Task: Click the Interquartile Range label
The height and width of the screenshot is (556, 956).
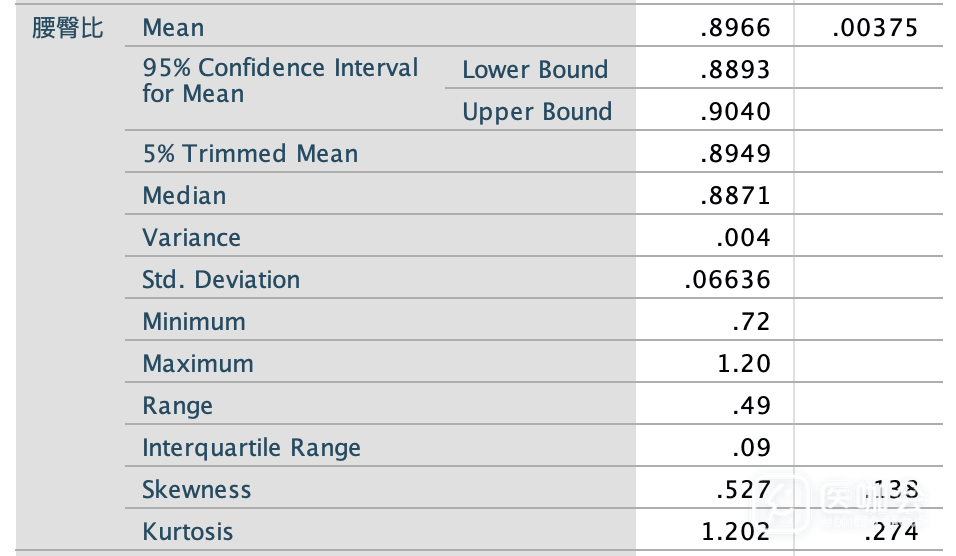Action: pyautogui.click(x=251, y=448)
